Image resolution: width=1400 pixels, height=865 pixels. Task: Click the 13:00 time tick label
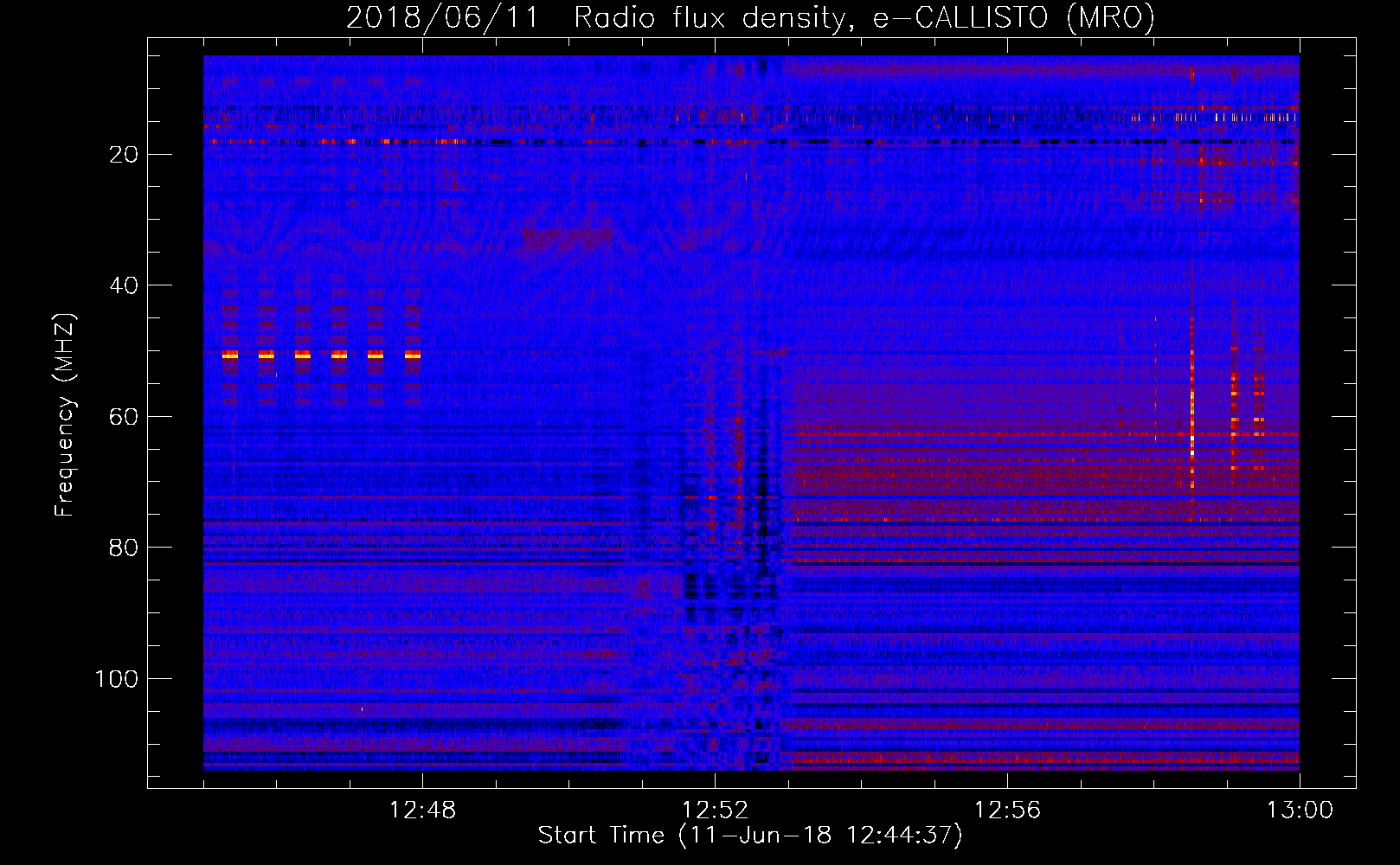1300,811
